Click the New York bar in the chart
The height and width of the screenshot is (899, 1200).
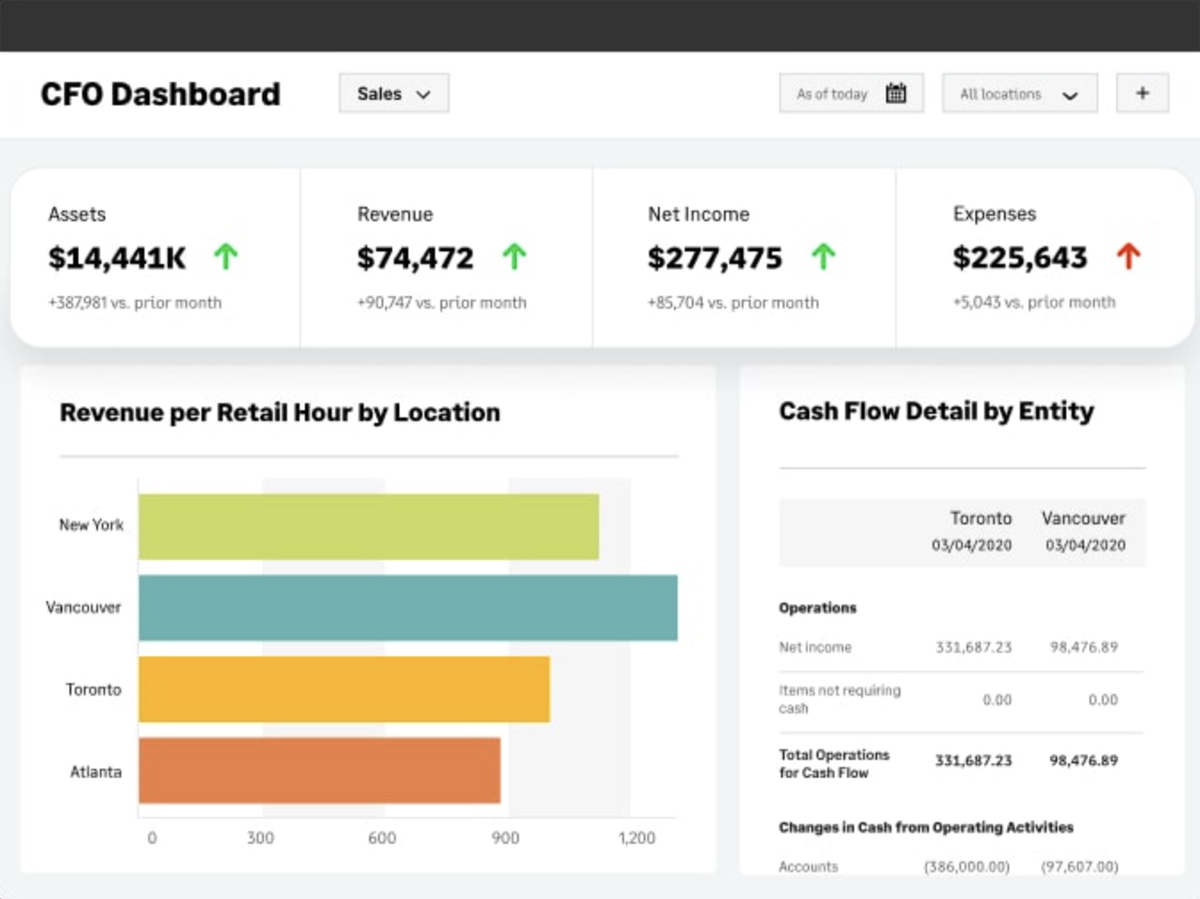368,524
